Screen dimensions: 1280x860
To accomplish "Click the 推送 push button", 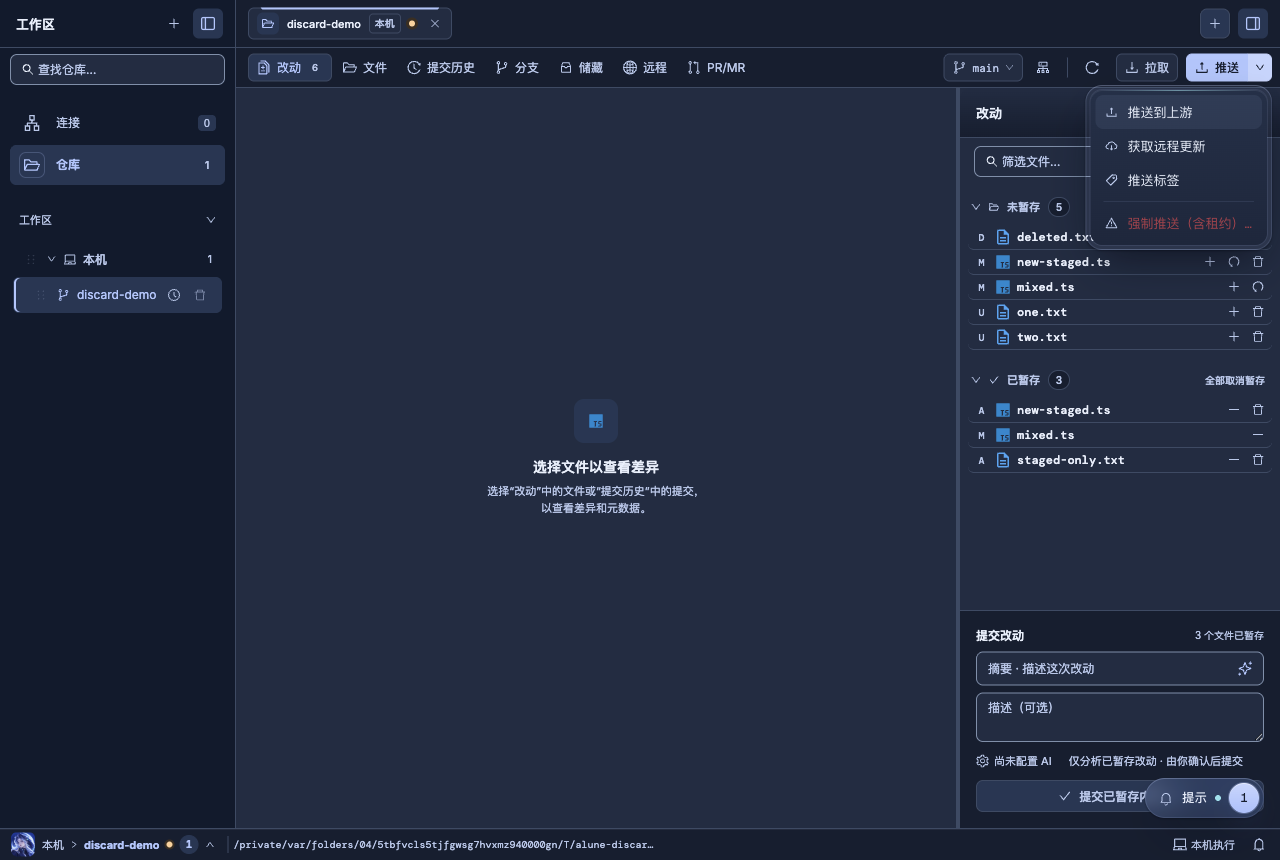I will click(x=1217, y=67).
